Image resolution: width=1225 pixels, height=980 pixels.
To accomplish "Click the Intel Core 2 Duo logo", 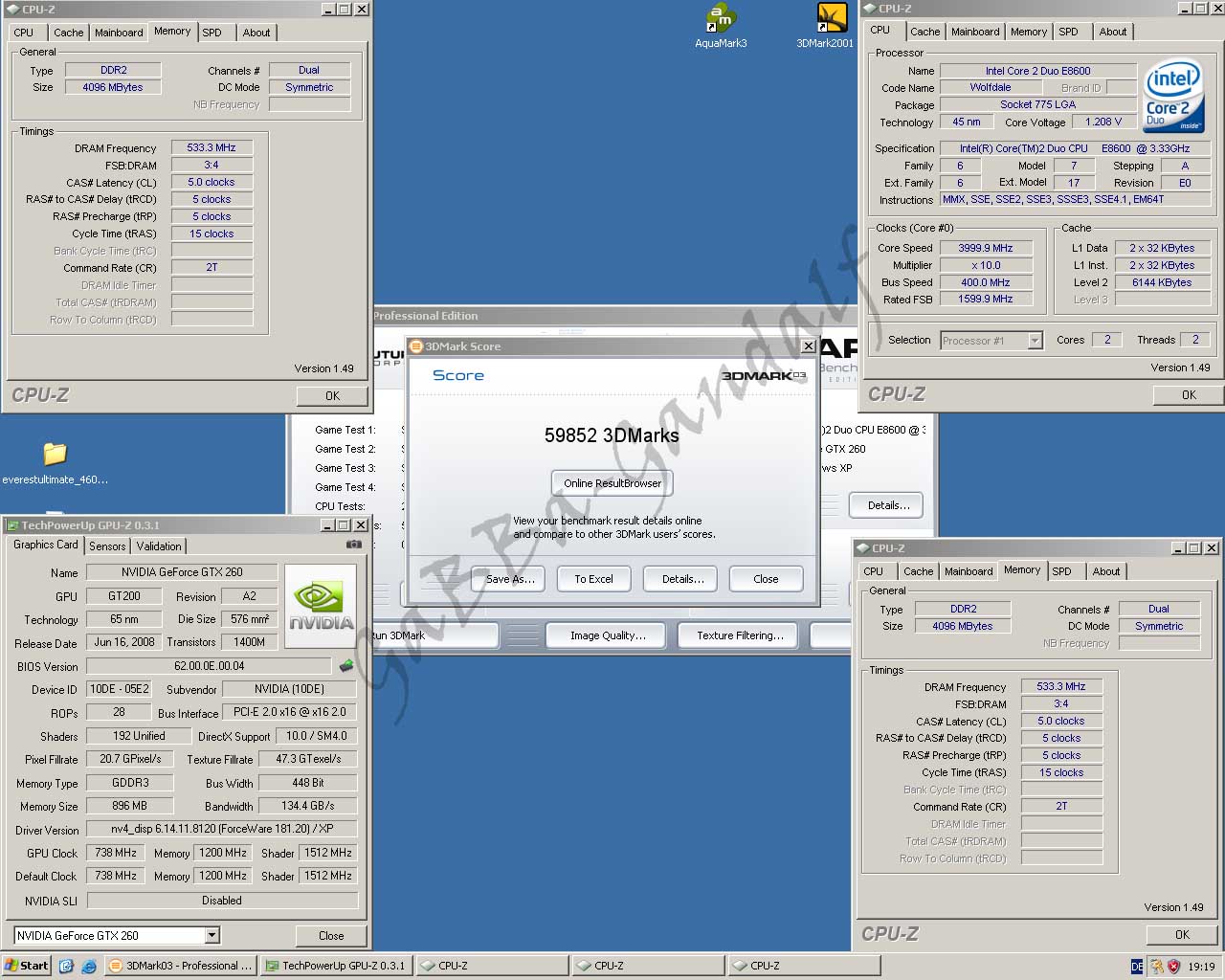I will tap(1173, 97).
